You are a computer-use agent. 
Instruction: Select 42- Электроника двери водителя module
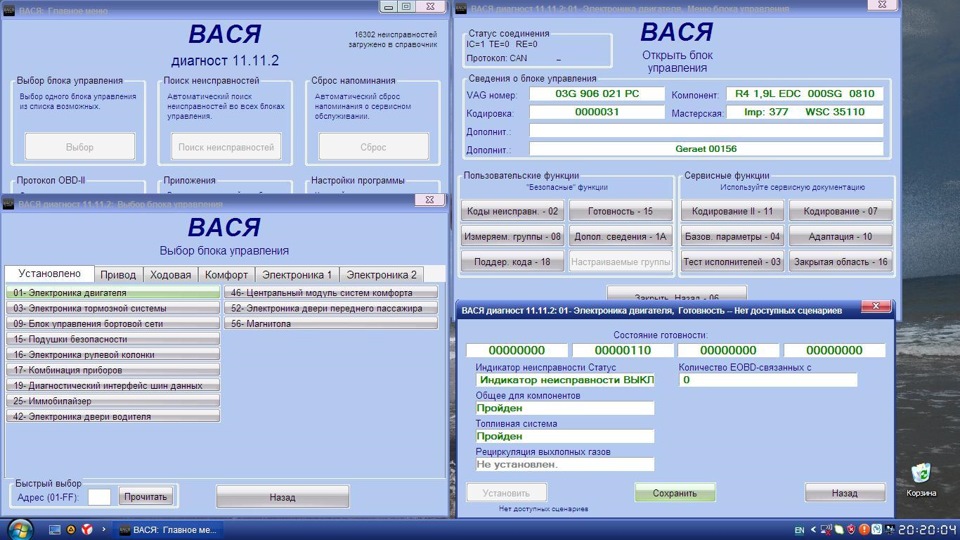(113, 416)
